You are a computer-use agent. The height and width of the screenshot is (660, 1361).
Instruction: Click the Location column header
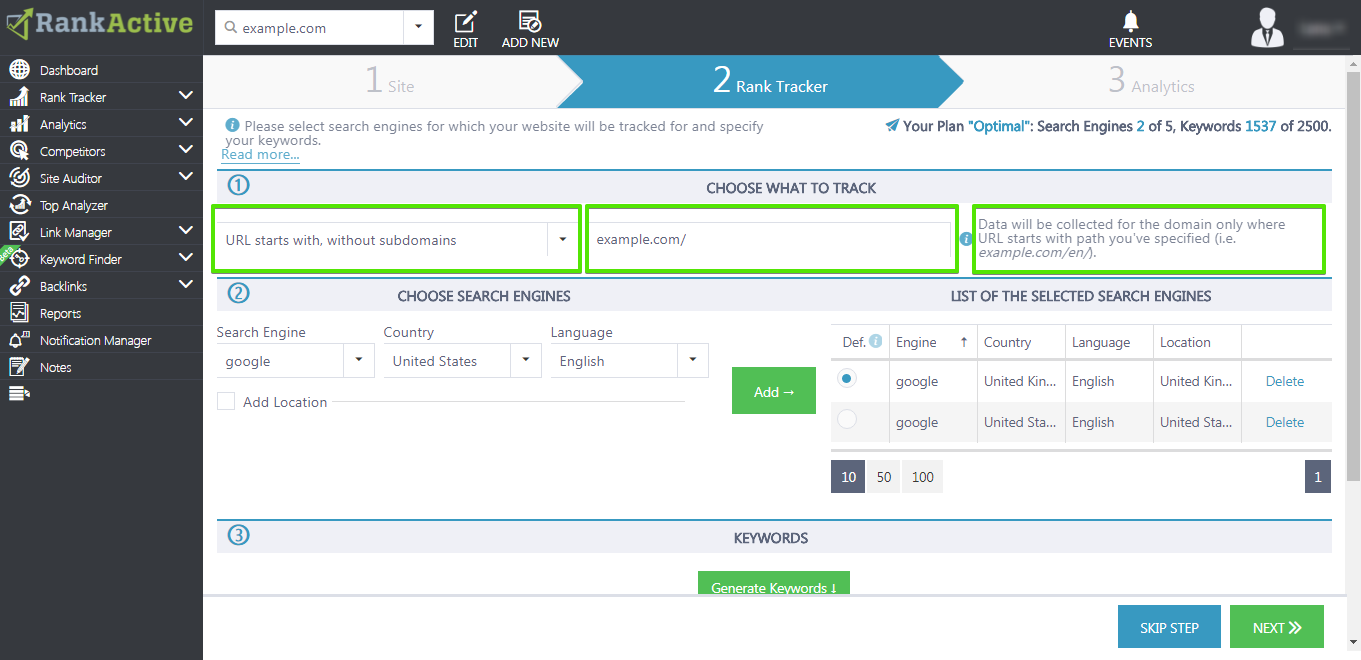tap(1197, 342)
